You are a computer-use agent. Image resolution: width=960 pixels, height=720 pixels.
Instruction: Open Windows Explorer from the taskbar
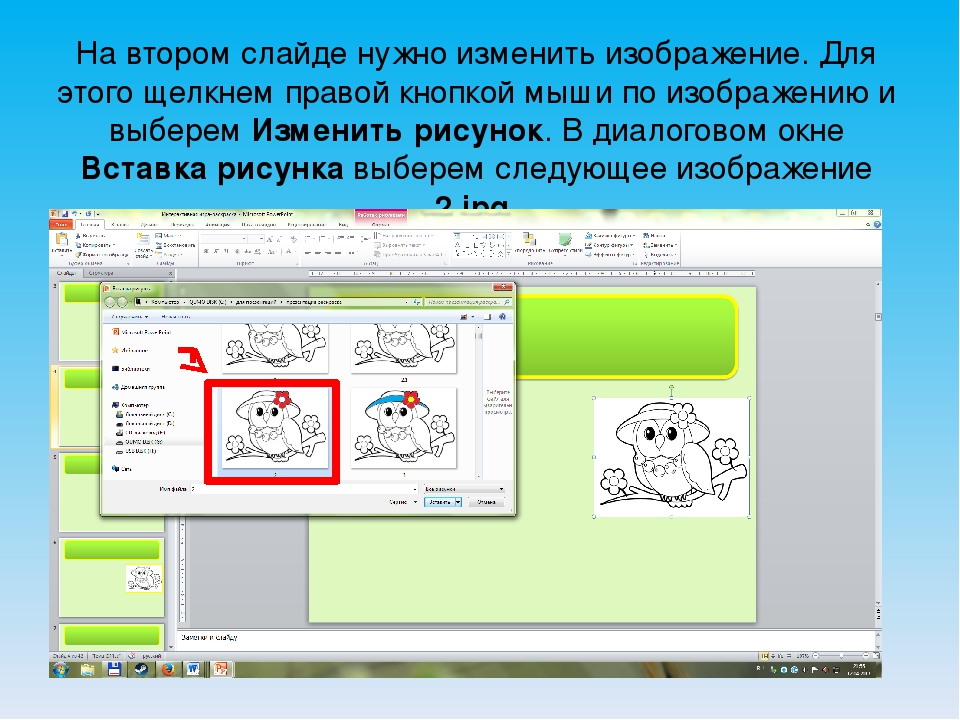click(88, 669)
